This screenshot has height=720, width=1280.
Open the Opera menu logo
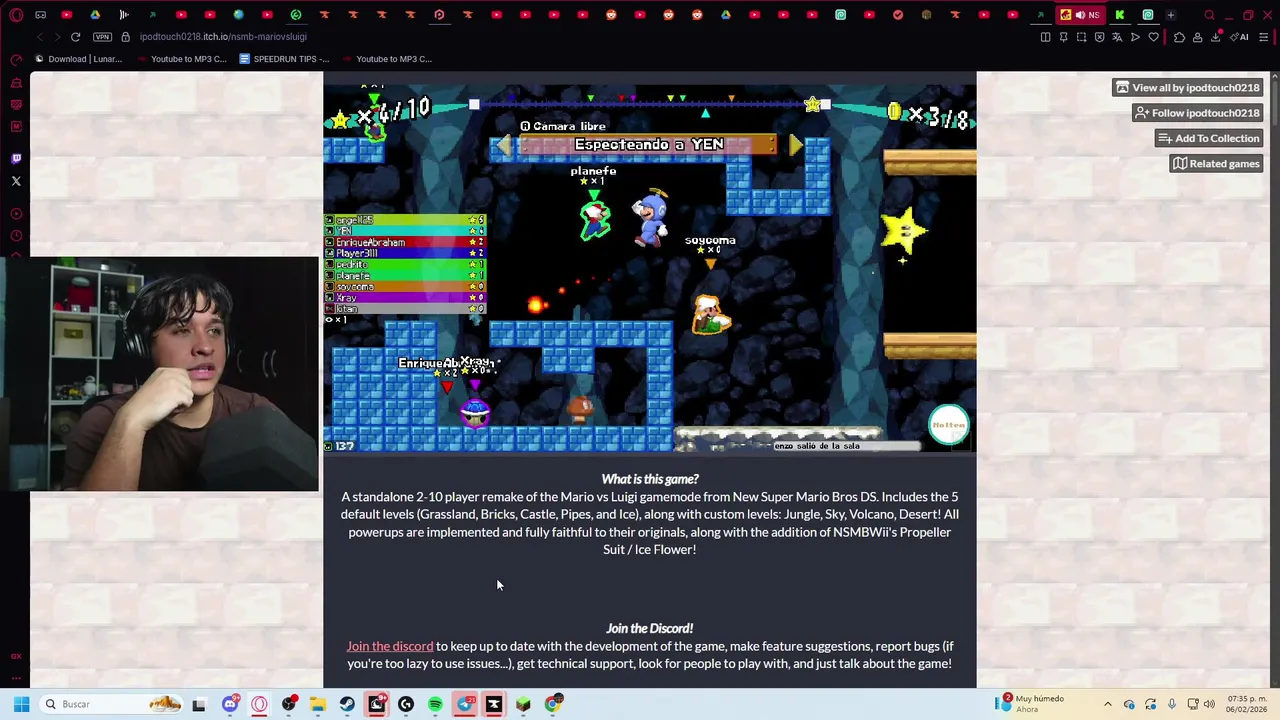pos(16,15)
